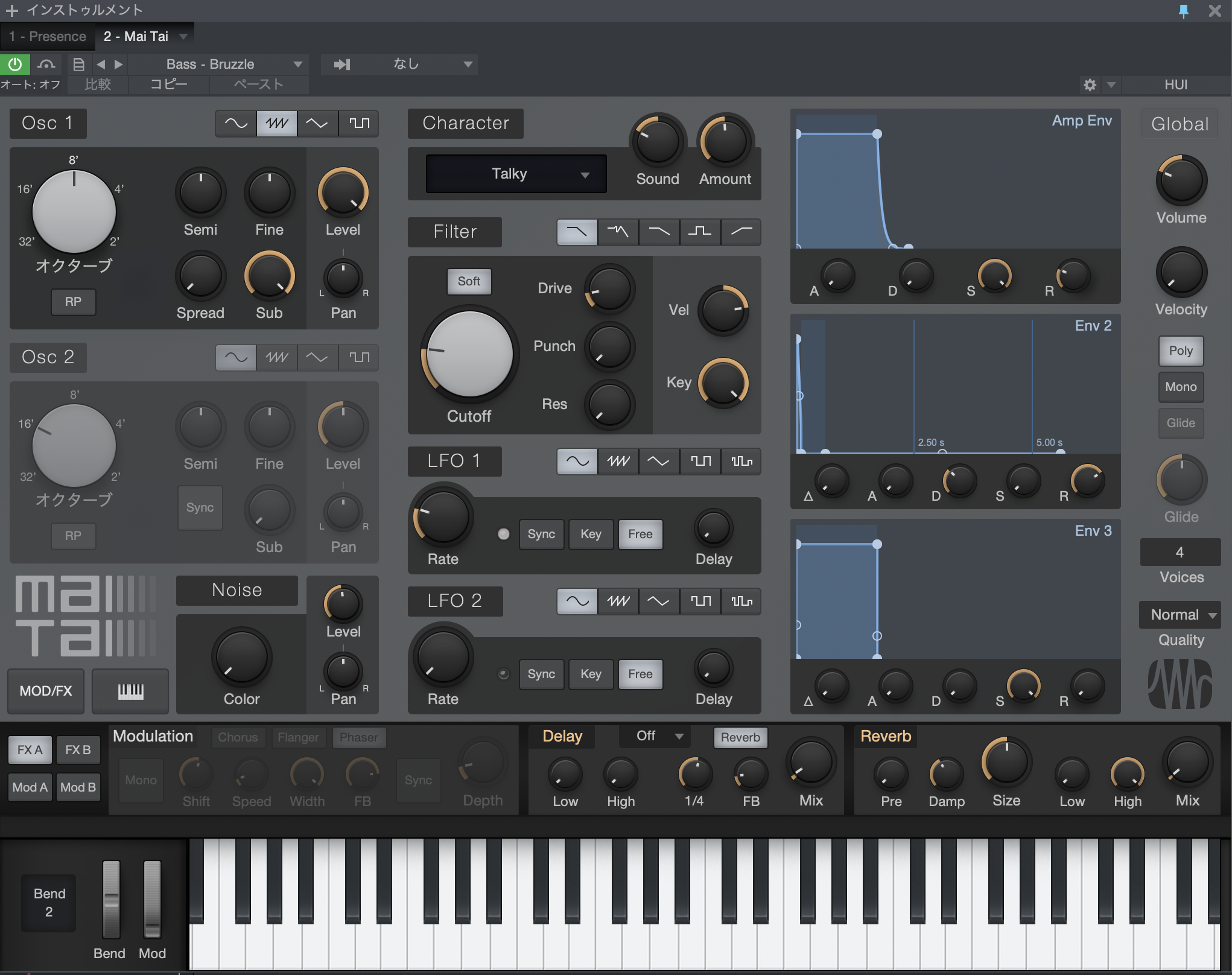
Task: Enable Sync for LFO 1
Action: pyautogui.click(x=541, y=534)
